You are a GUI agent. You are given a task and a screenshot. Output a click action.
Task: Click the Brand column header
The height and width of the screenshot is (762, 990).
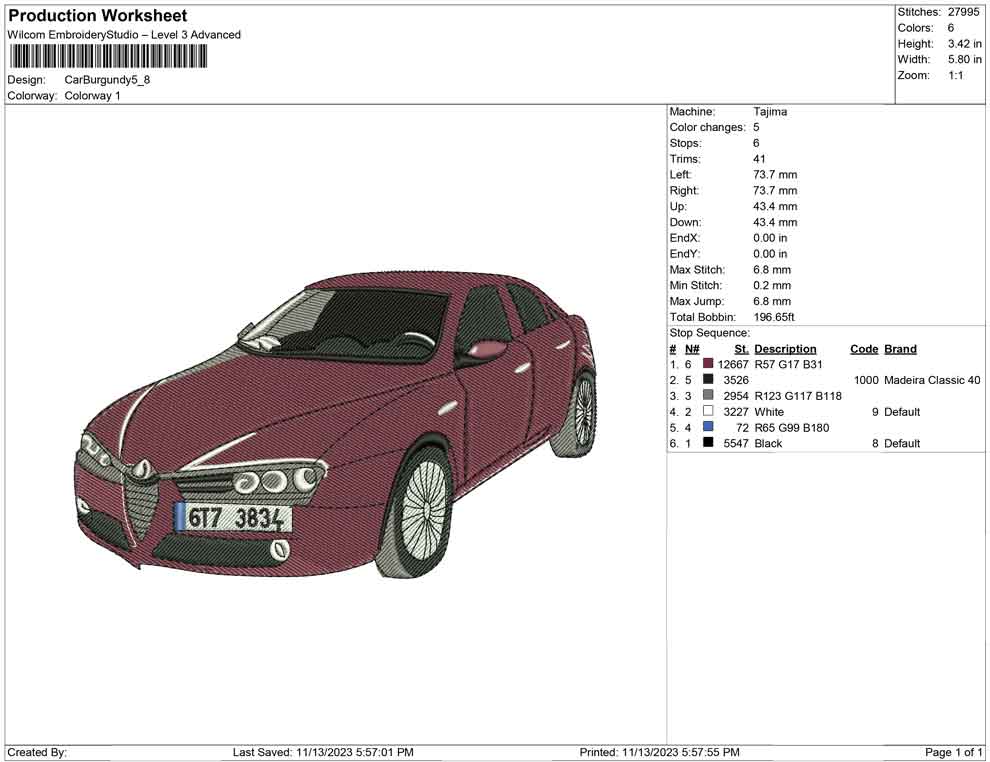(x=899, y=348)
